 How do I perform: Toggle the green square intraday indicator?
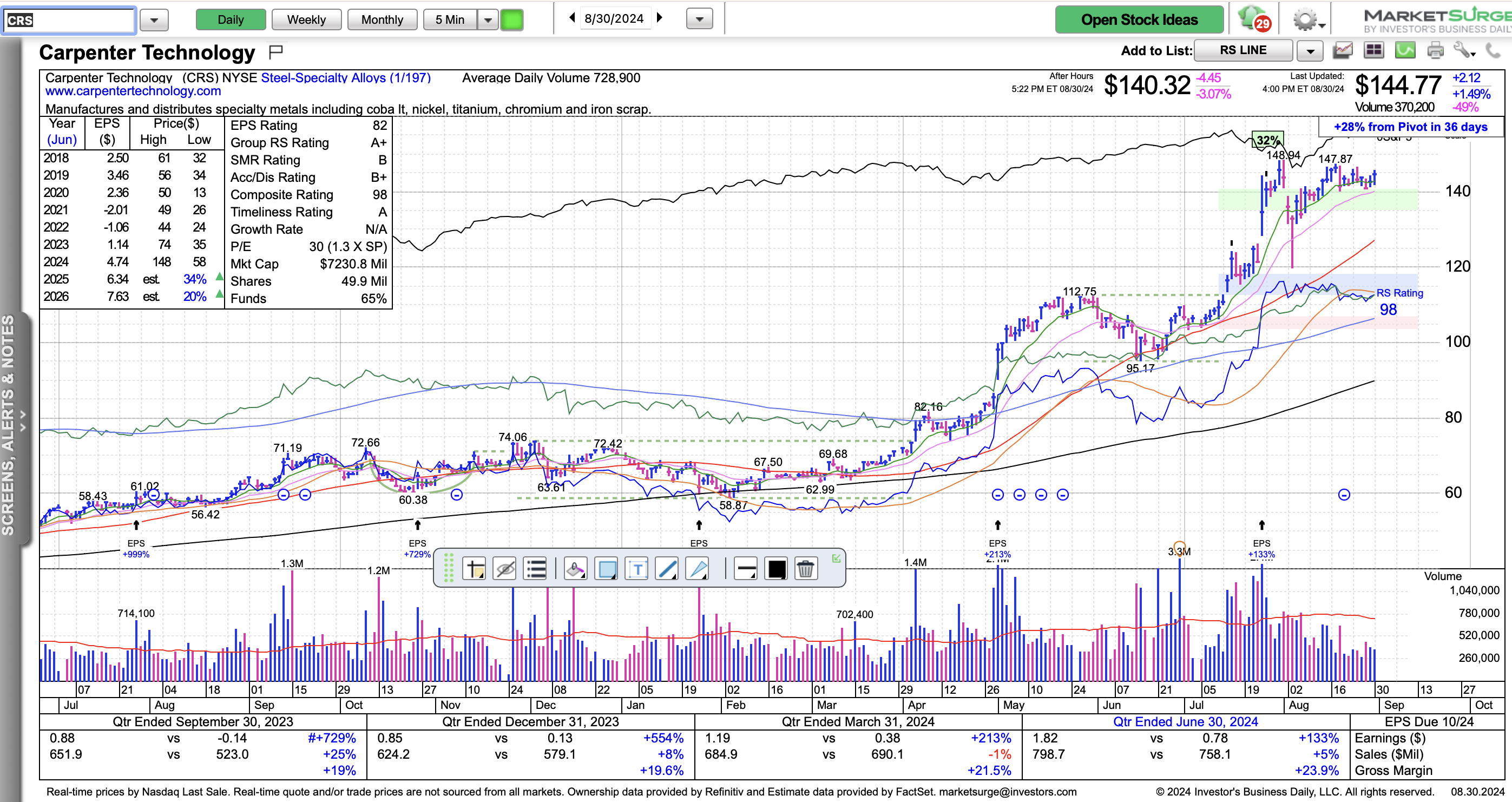512,20
